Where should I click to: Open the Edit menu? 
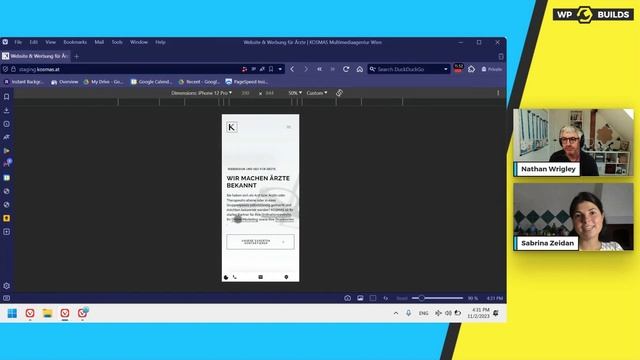tap(33, 42)
